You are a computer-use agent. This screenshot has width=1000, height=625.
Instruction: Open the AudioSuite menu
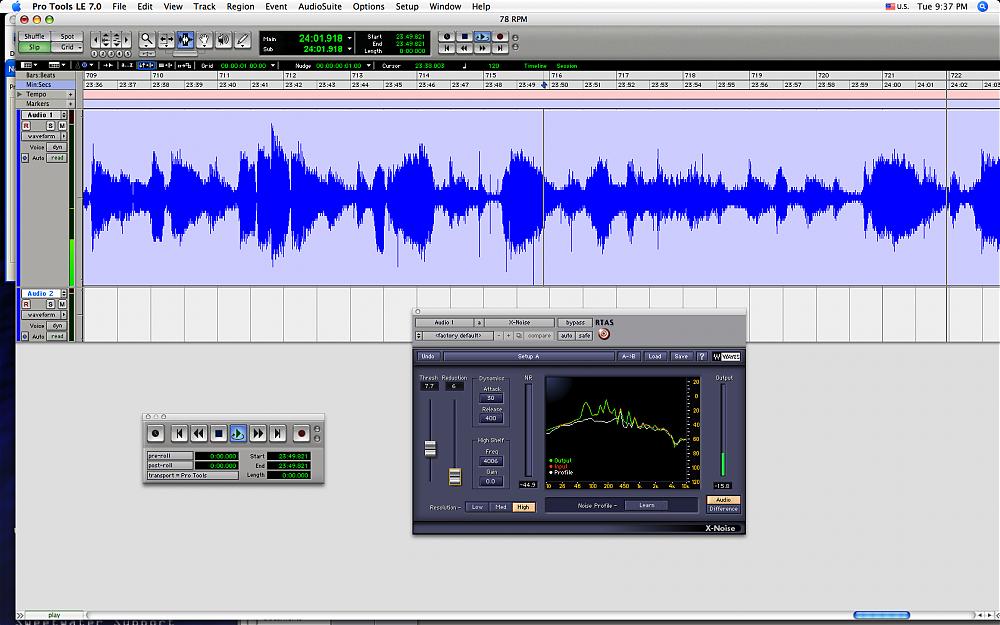point(320,6)
